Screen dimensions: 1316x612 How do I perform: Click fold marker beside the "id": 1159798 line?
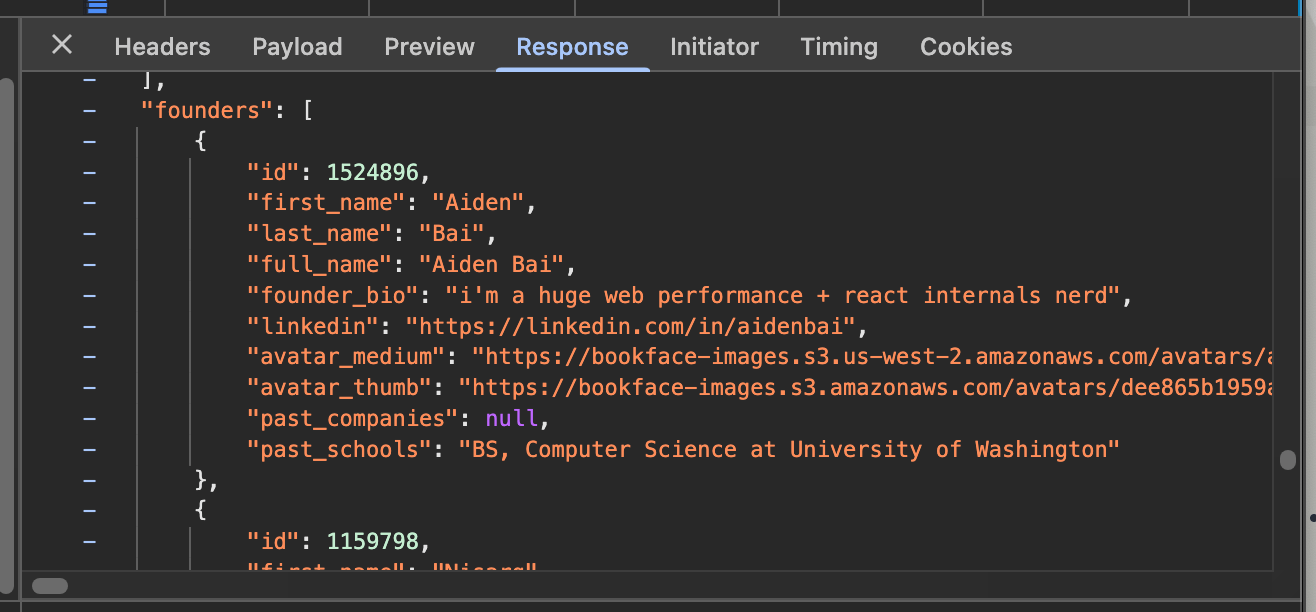click(90, 542)
